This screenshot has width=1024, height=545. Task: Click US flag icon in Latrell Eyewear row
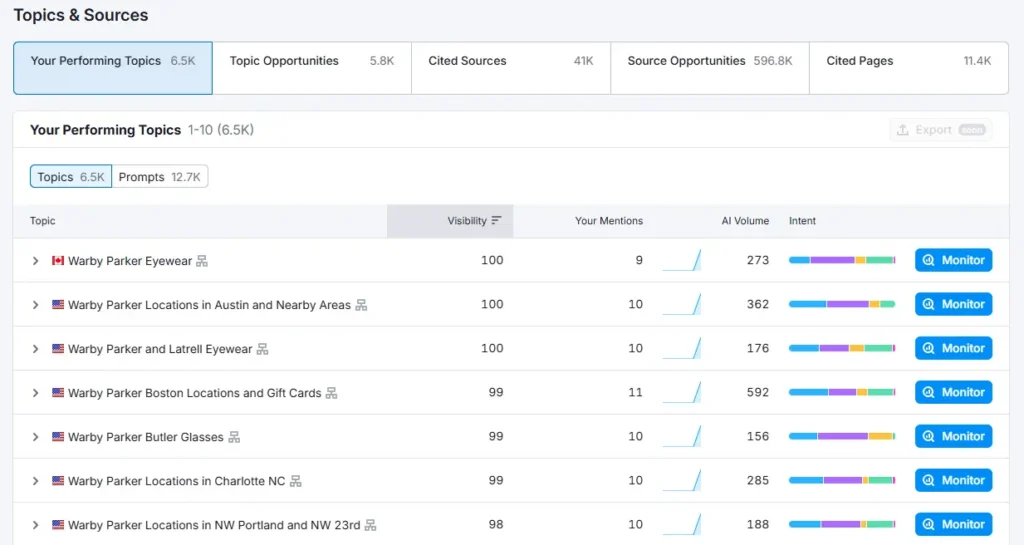pos(58,349)
